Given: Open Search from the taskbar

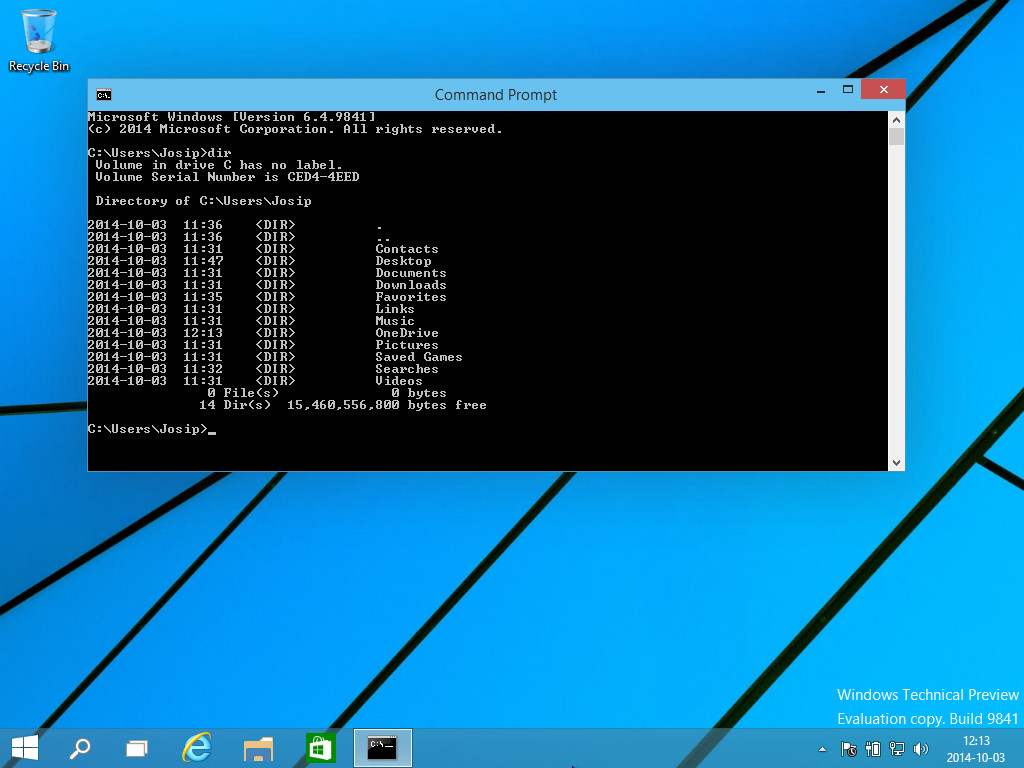Looking at the screenshot, I should 80,747.
